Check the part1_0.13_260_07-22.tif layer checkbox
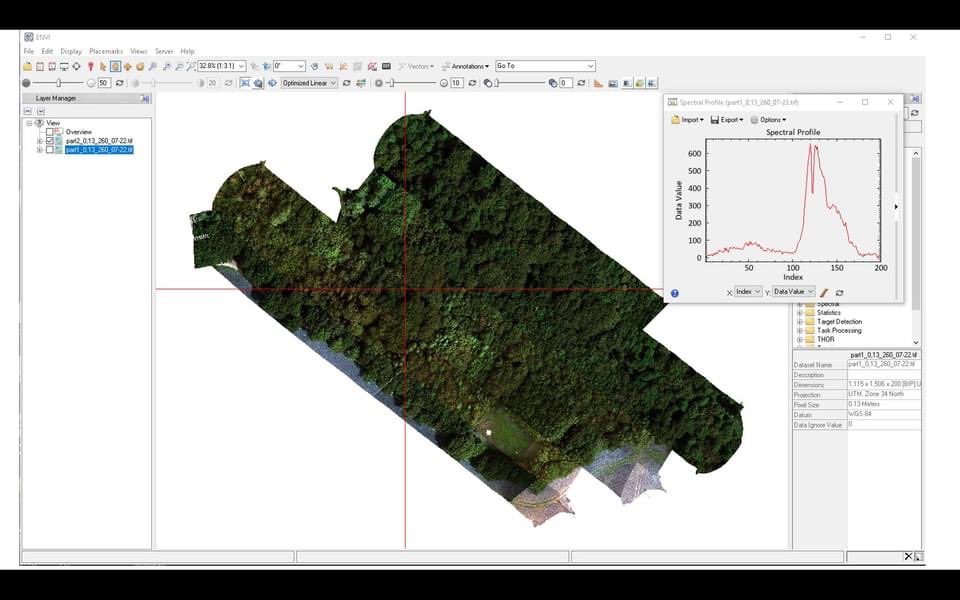The width and height of the screenshot is (960, 600). 50,150
